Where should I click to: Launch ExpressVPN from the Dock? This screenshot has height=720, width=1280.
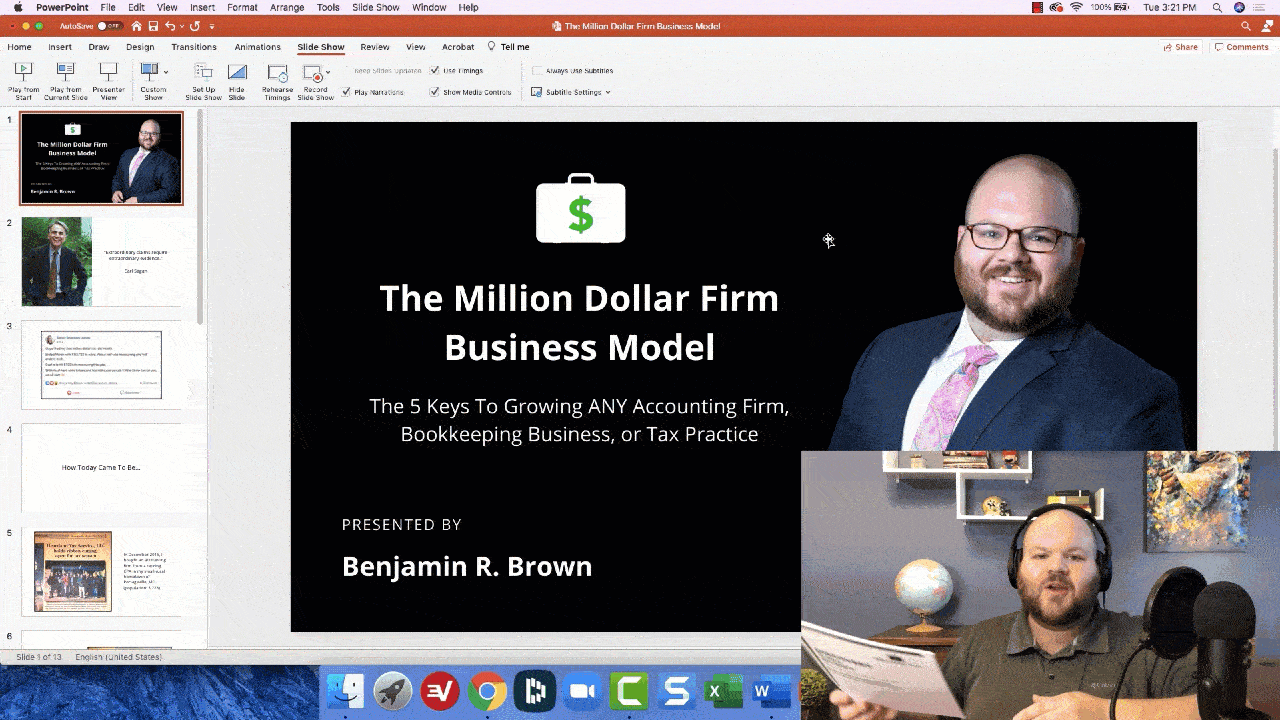[x=440, y=692]
